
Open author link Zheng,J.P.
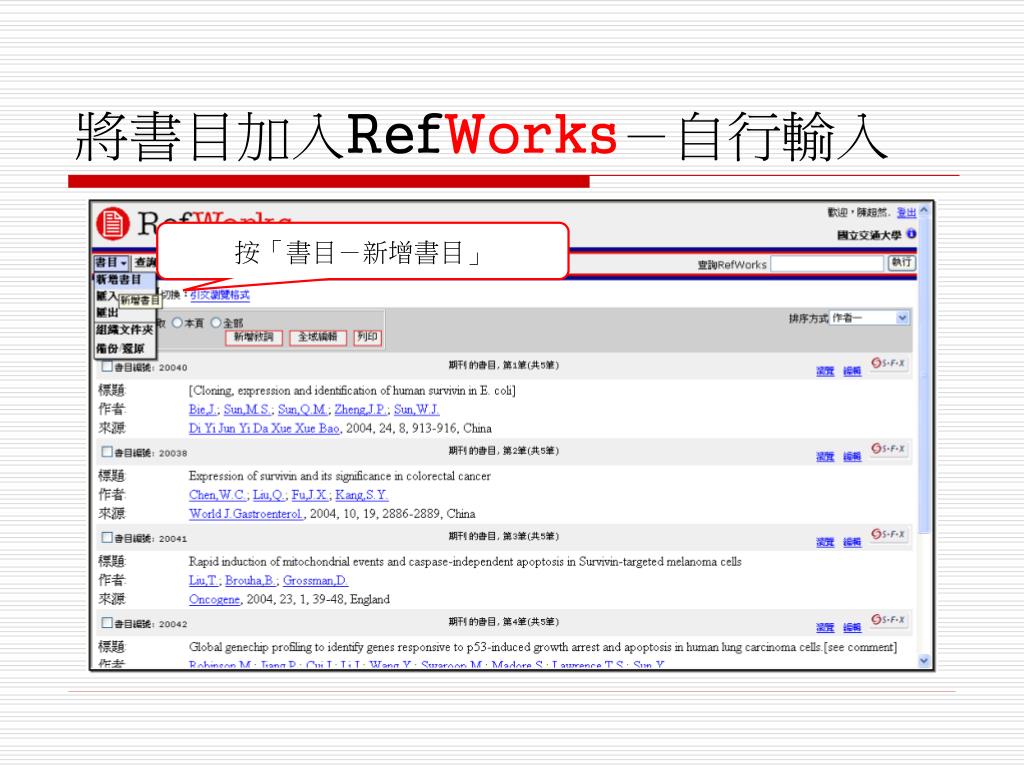(361, 409)
